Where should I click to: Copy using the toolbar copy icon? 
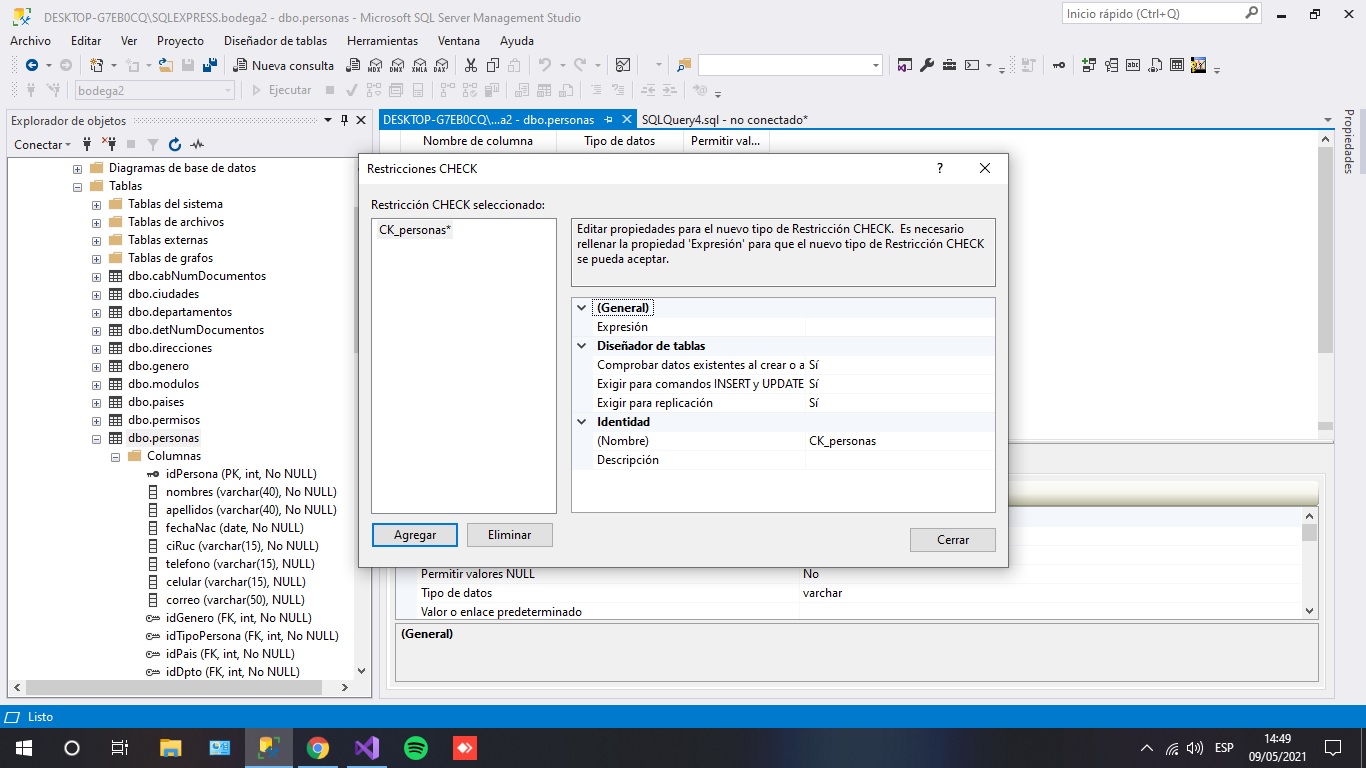coord(493,65)
